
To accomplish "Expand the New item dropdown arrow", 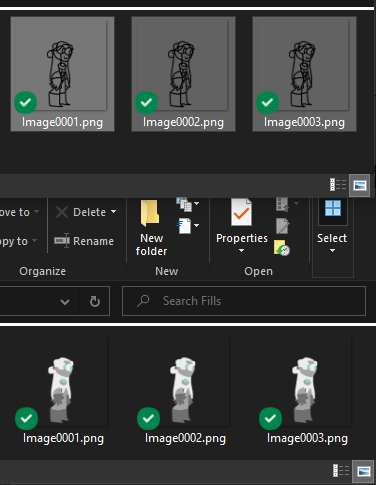I will (197, 203).
